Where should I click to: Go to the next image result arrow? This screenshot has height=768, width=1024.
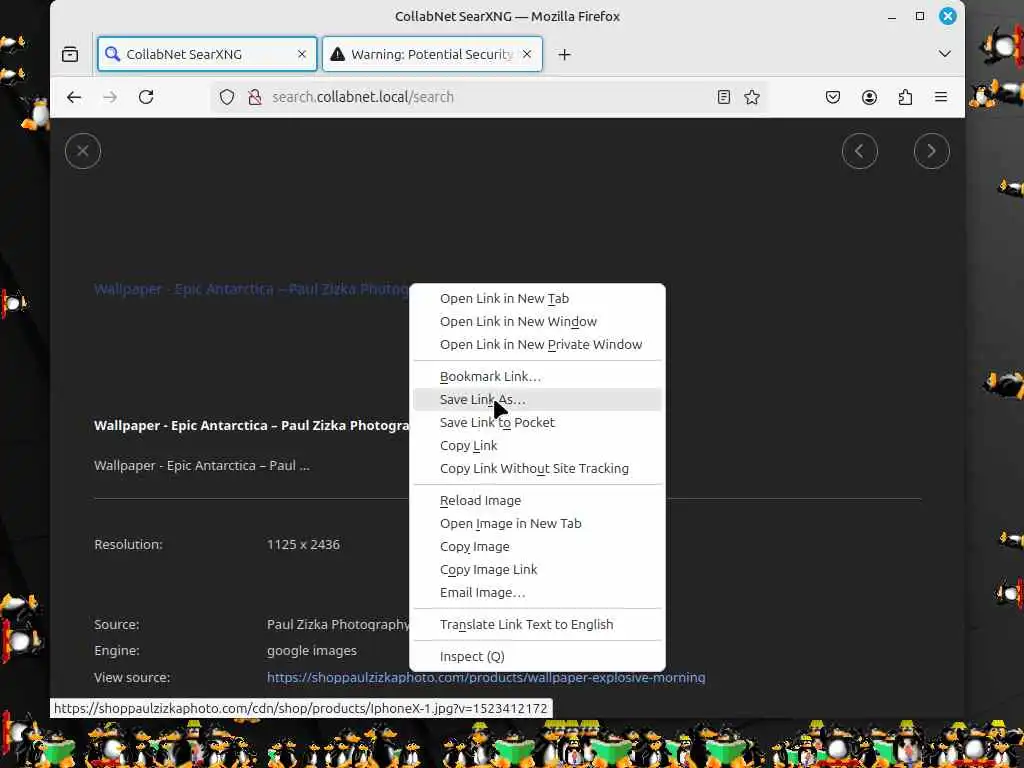[x=931, y=151]
